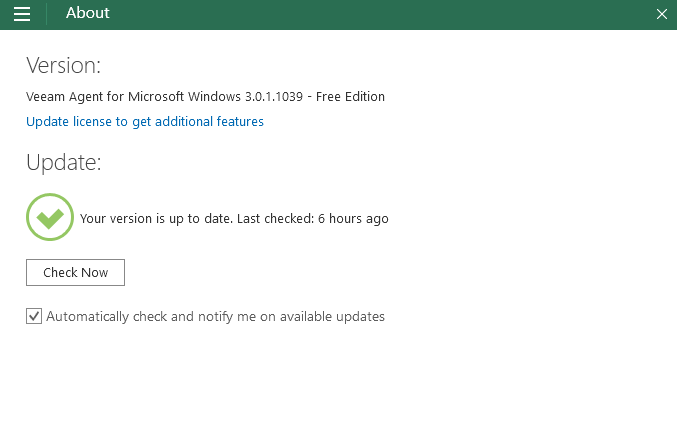Image resolution: width=677 pixels, height=435 pixels.
Task: Click the About title in header
Action: tap(88, 14)
